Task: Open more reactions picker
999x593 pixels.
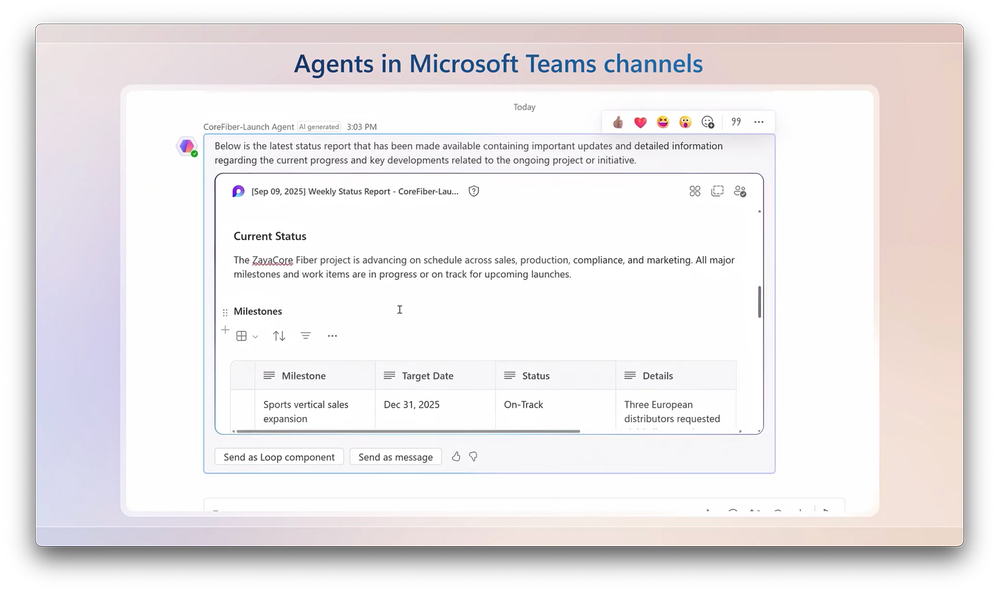Action: click(x=708, y=122)
